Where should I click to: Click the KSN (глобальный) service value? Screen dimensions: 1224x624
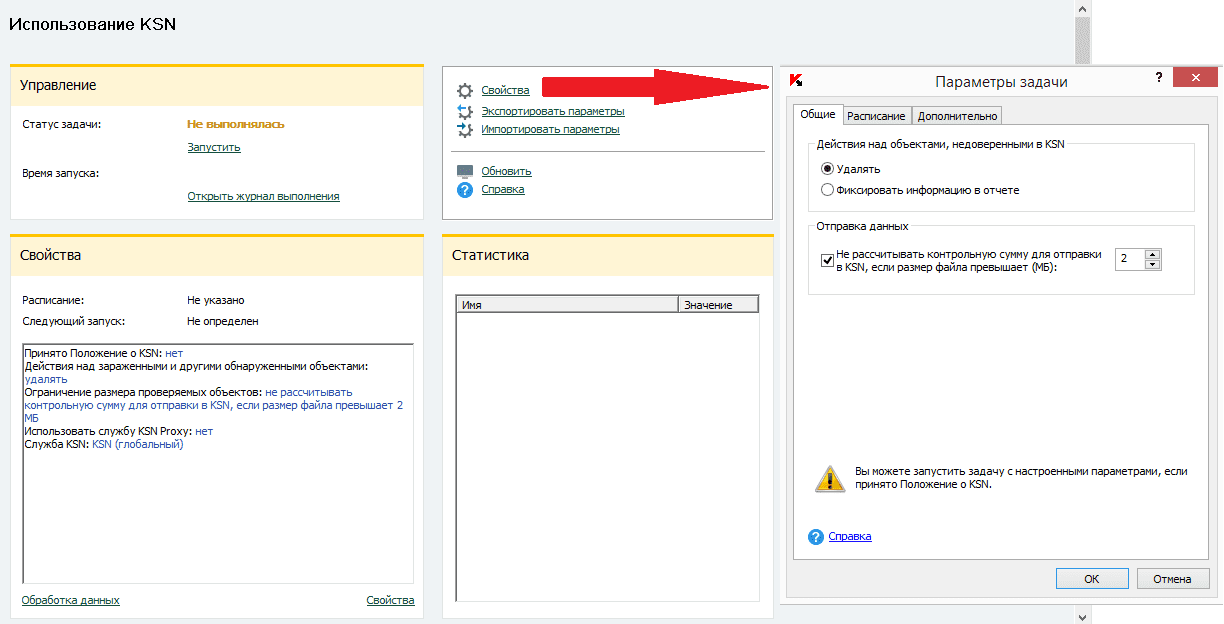click(138, 444)
